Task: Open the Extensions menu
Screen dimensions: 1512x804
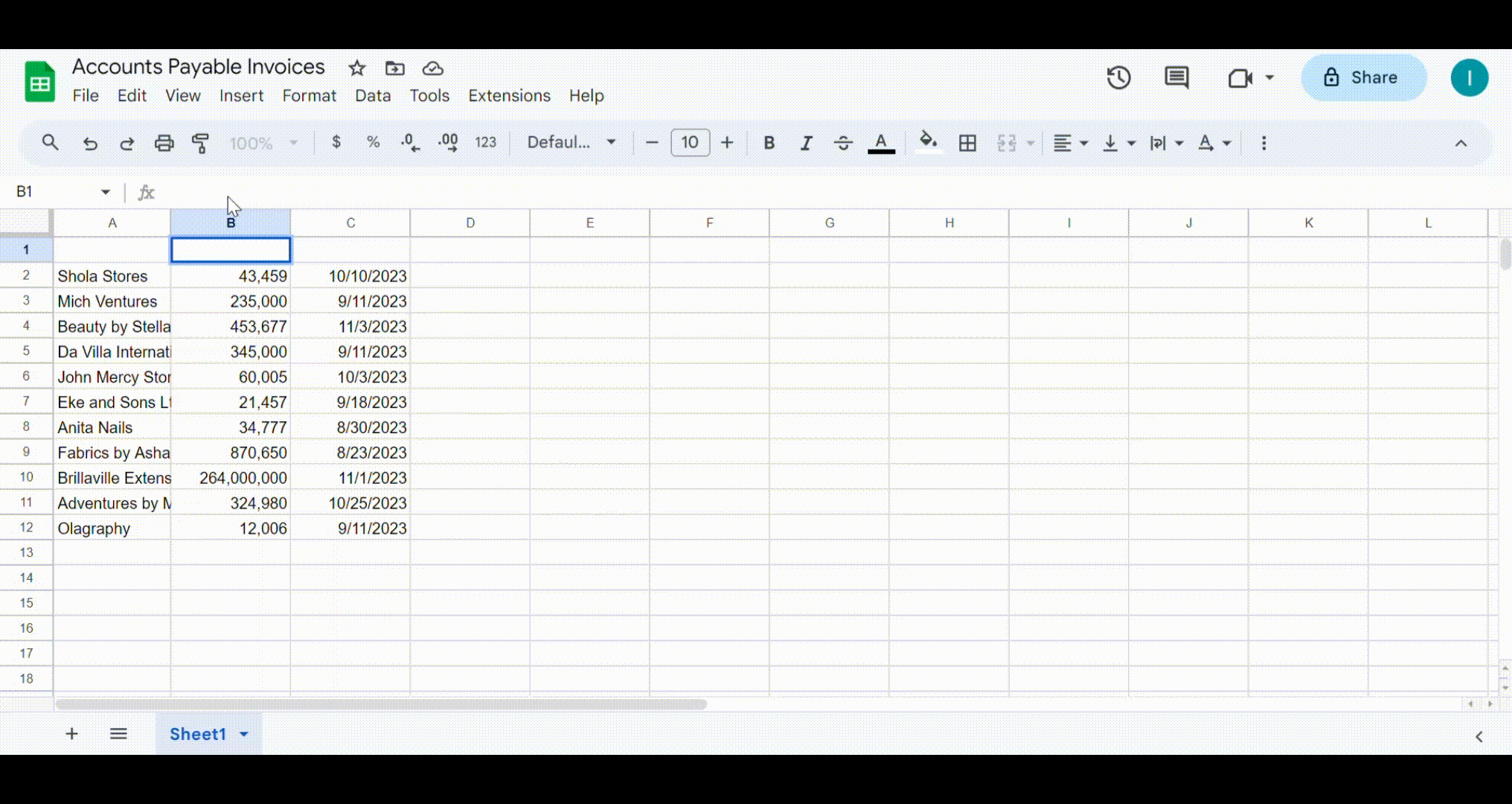Action: coord(509,95)
